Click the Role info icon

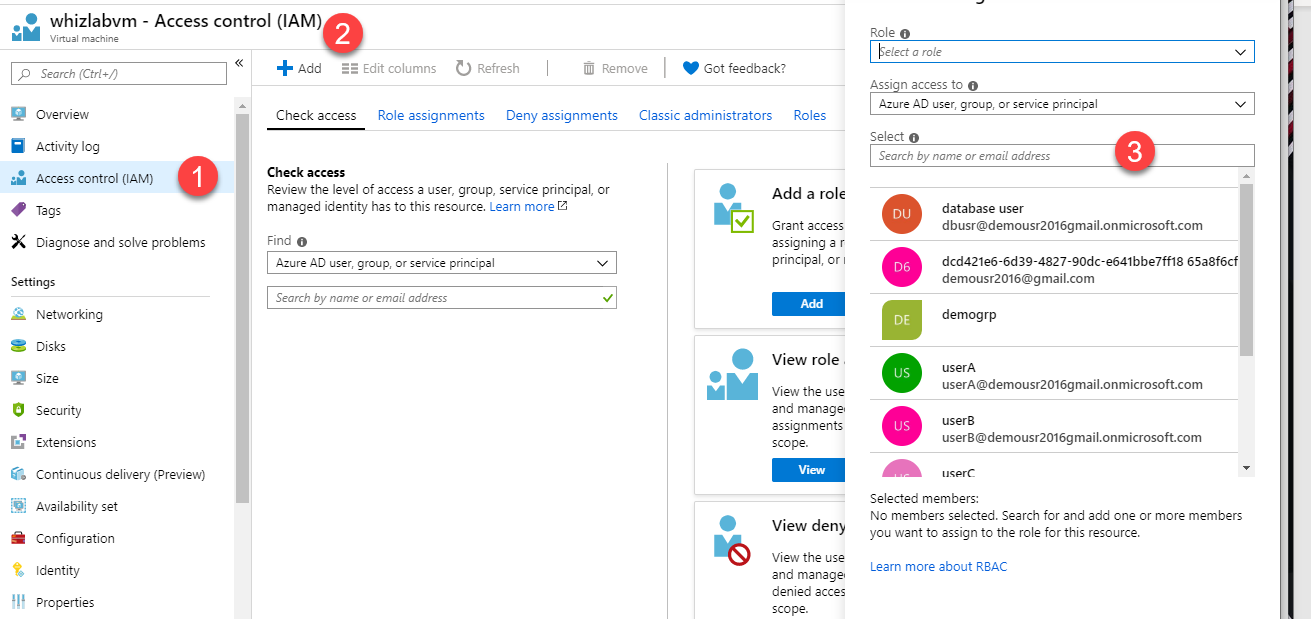[x=905, y=33]
